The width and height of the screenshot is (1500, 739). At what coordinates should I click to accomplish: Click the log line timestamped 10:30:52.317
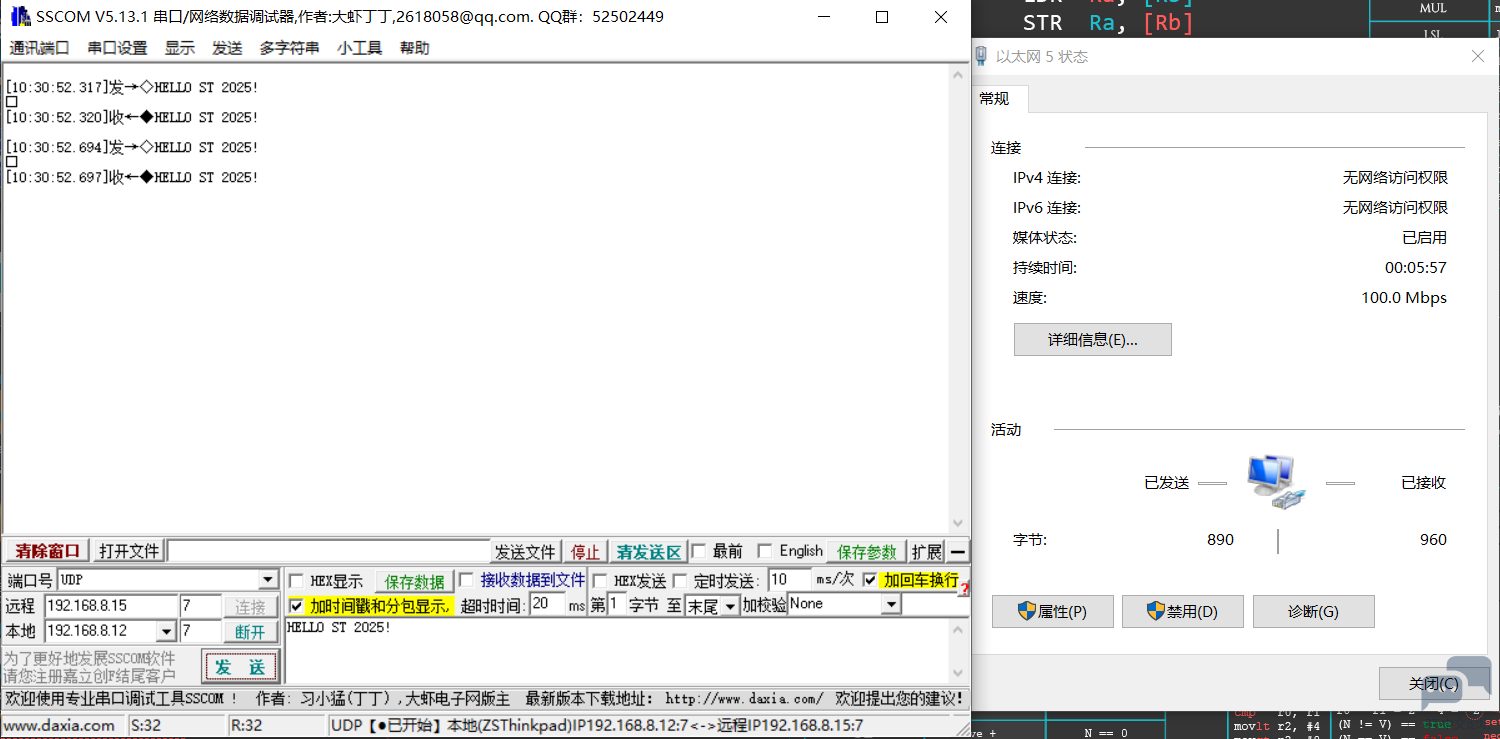tap(132, 88)
